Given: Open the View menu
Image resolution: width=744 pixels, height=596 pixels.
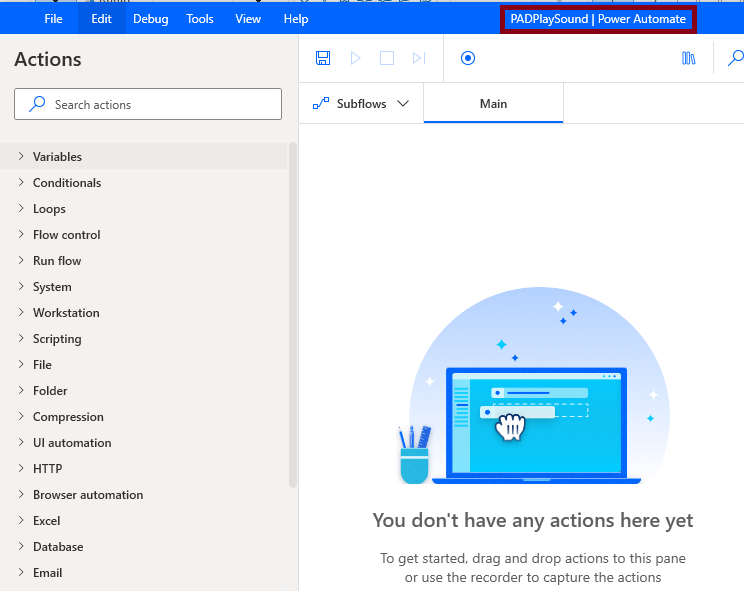Looking at the screenshot, I should 248,19.
